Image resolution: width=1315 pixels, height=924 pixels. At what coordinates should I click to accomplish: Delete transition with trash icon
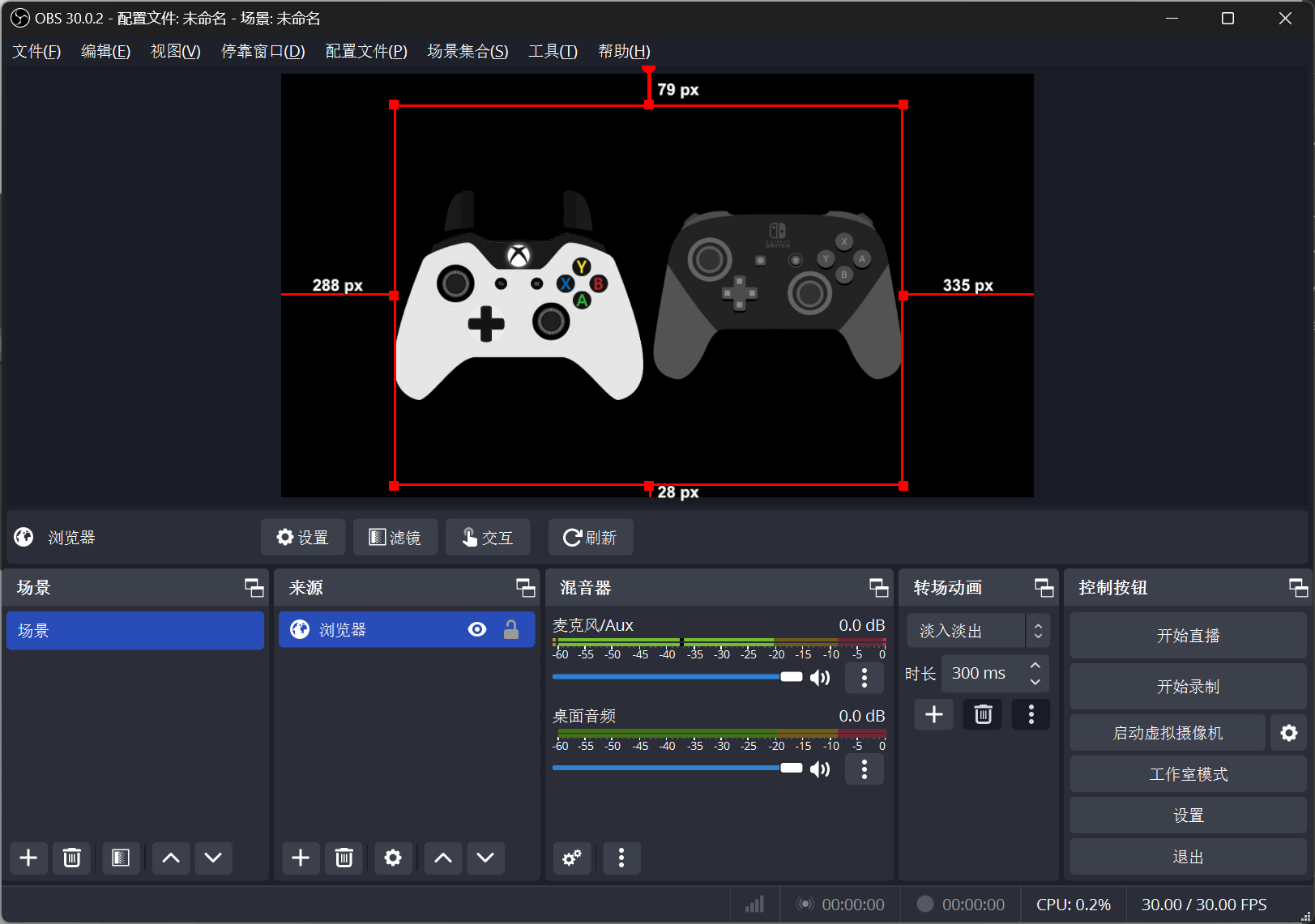[983, 714]
